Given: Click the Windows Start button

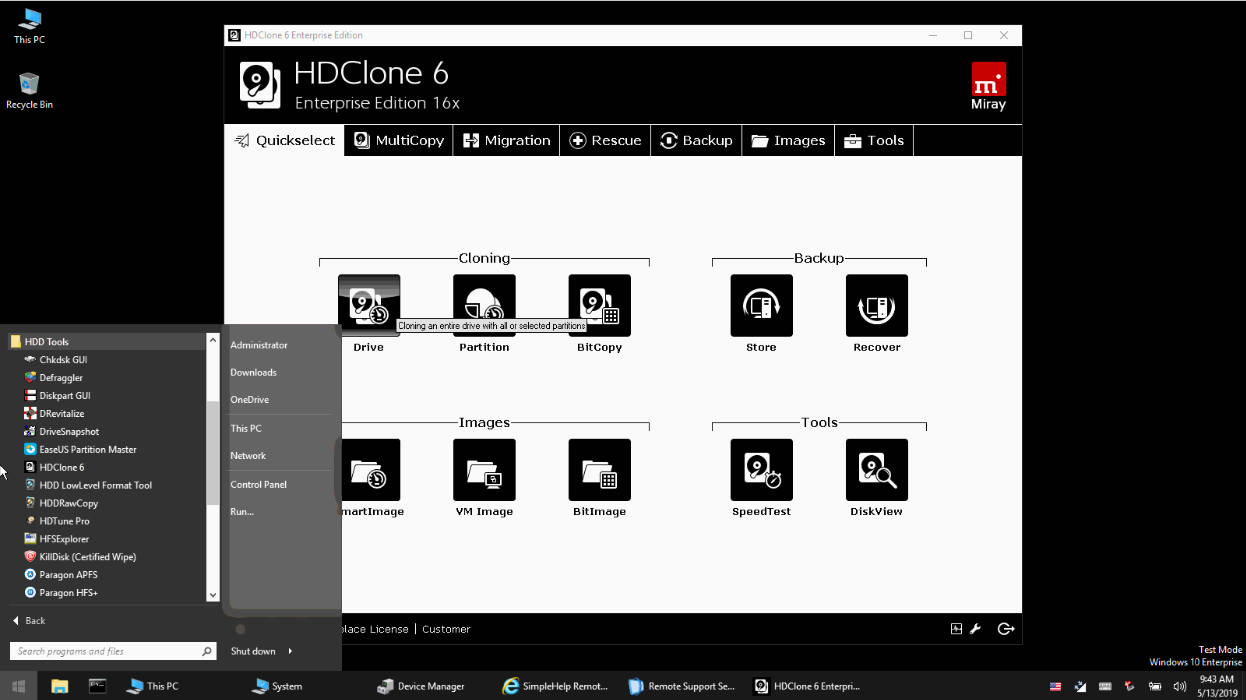Looking at the screenshot, I should tap(18, 686).
